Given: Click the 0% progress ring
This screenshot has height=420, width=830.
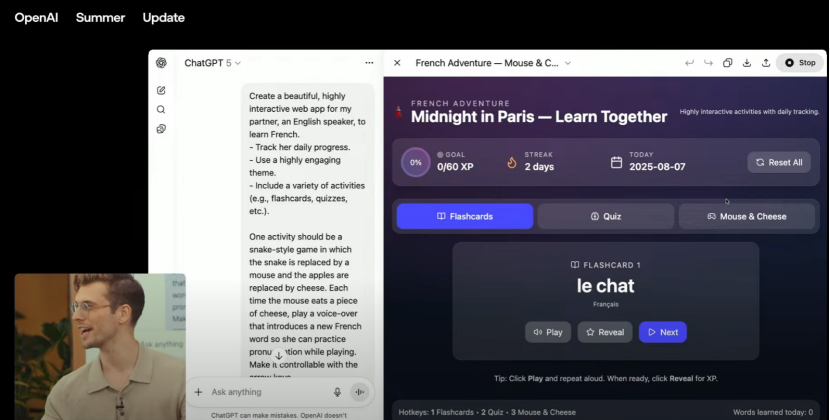Looking at the screenshot, I should pyautogui.click(x=416, y=162).
